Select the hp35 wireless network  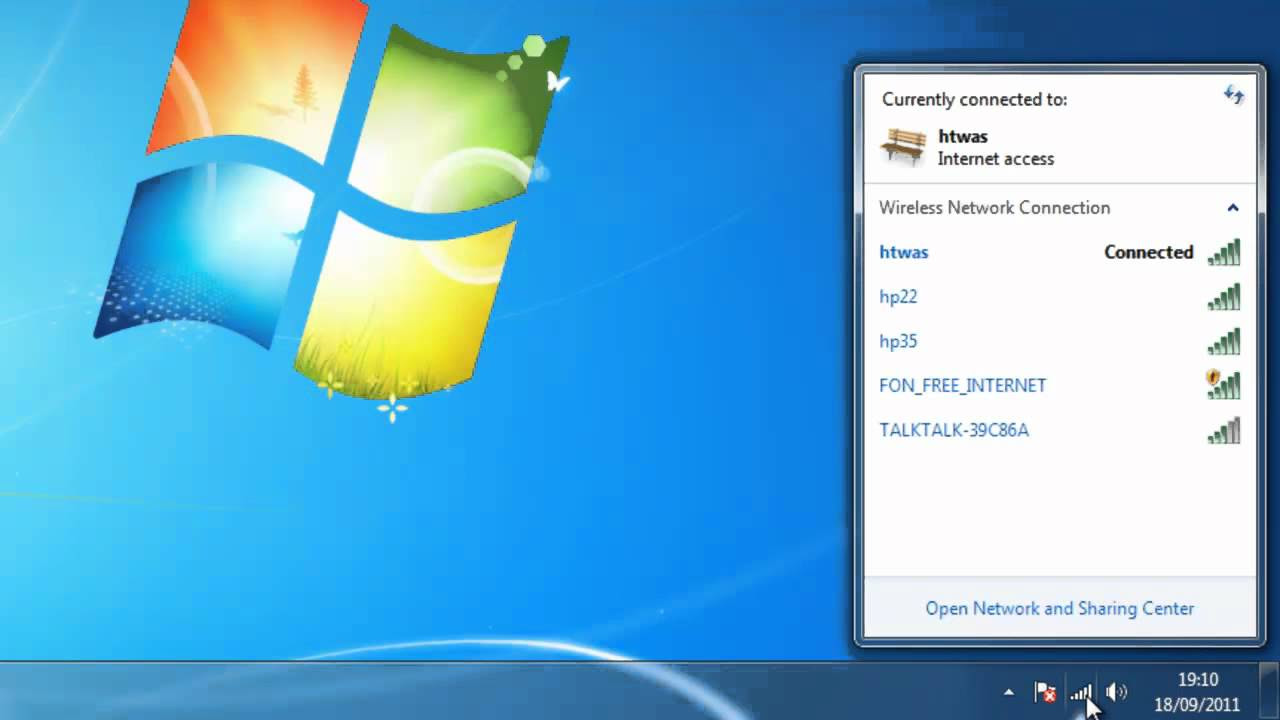[x=1060, y=341]
